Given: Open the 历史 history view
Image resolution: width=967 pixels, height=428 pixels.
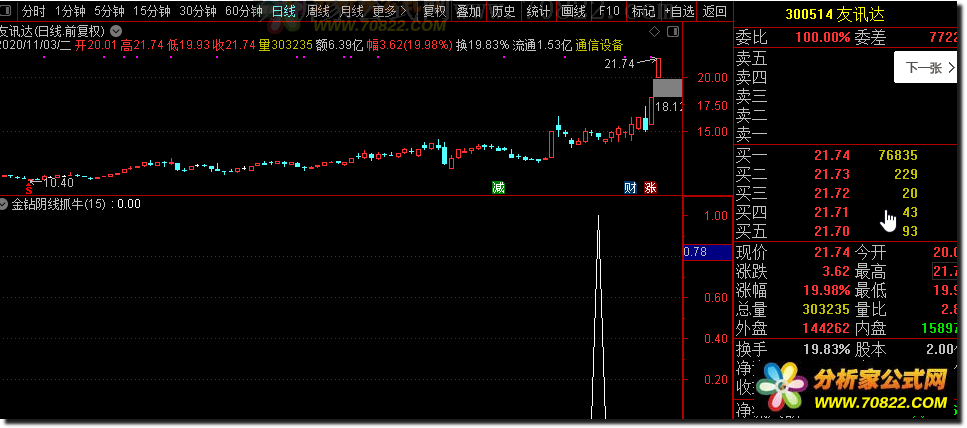Looking at the screenshot, I should click(x=503, y=10).
